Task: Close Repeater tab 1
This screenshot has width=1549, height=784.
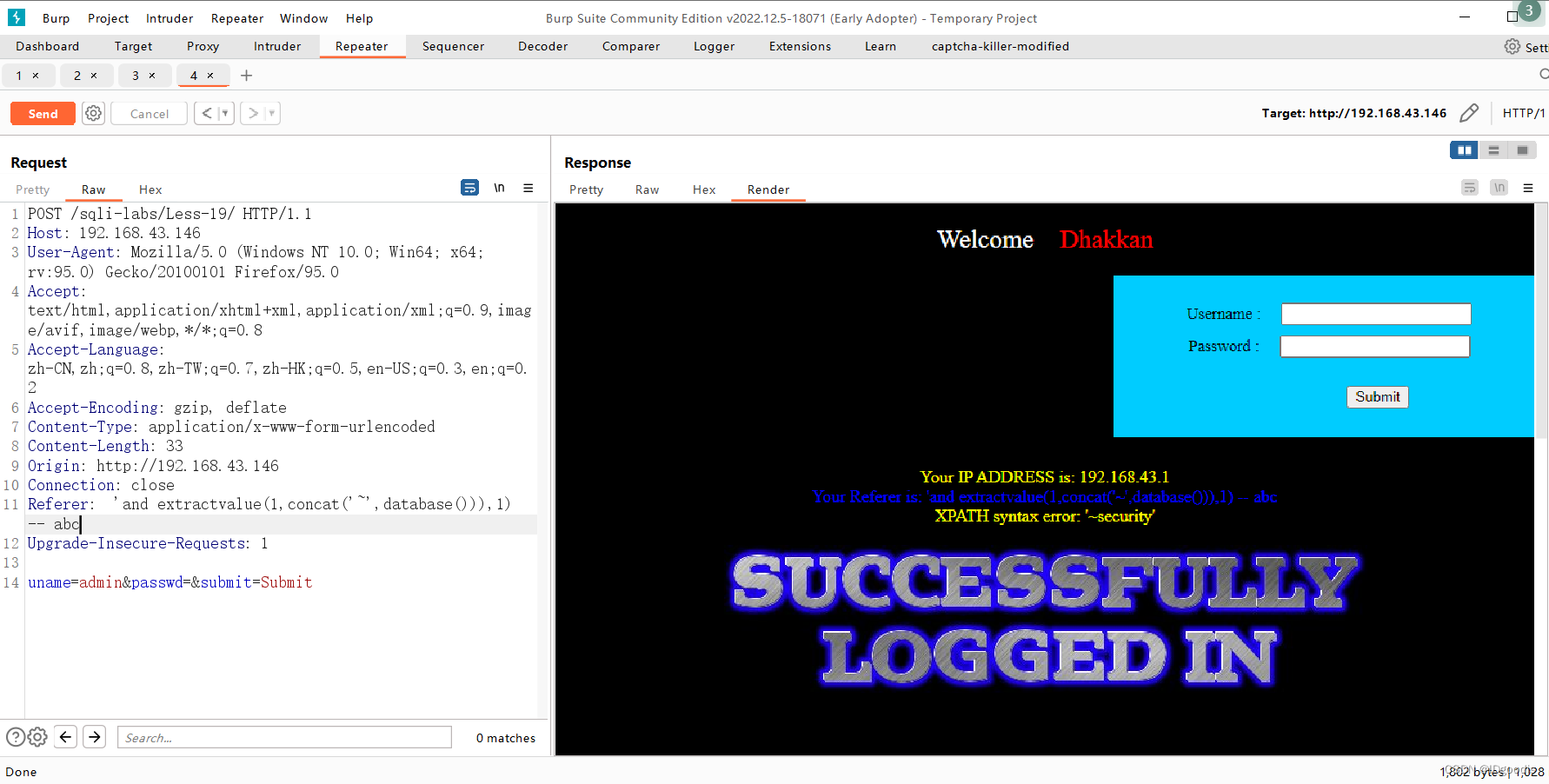Action: 36,76
